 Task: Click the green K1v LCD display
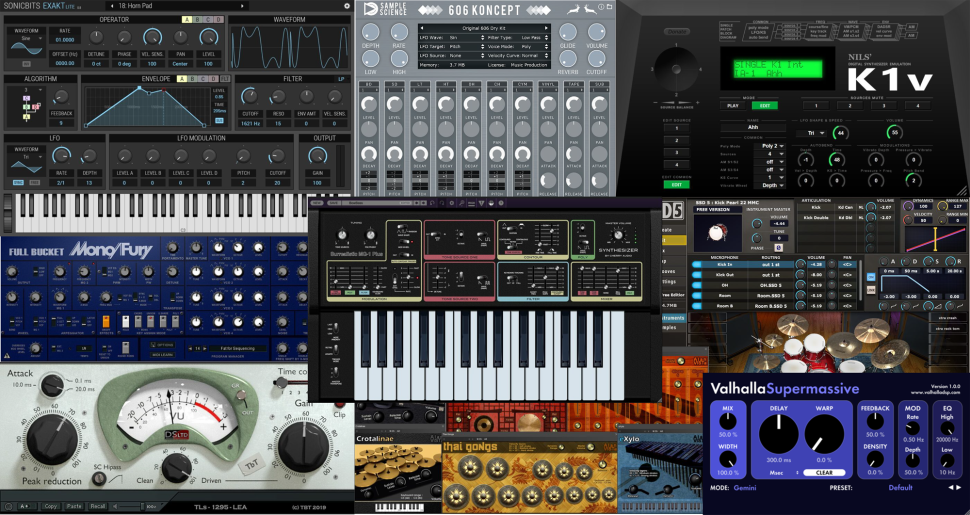tap(778, 69)
